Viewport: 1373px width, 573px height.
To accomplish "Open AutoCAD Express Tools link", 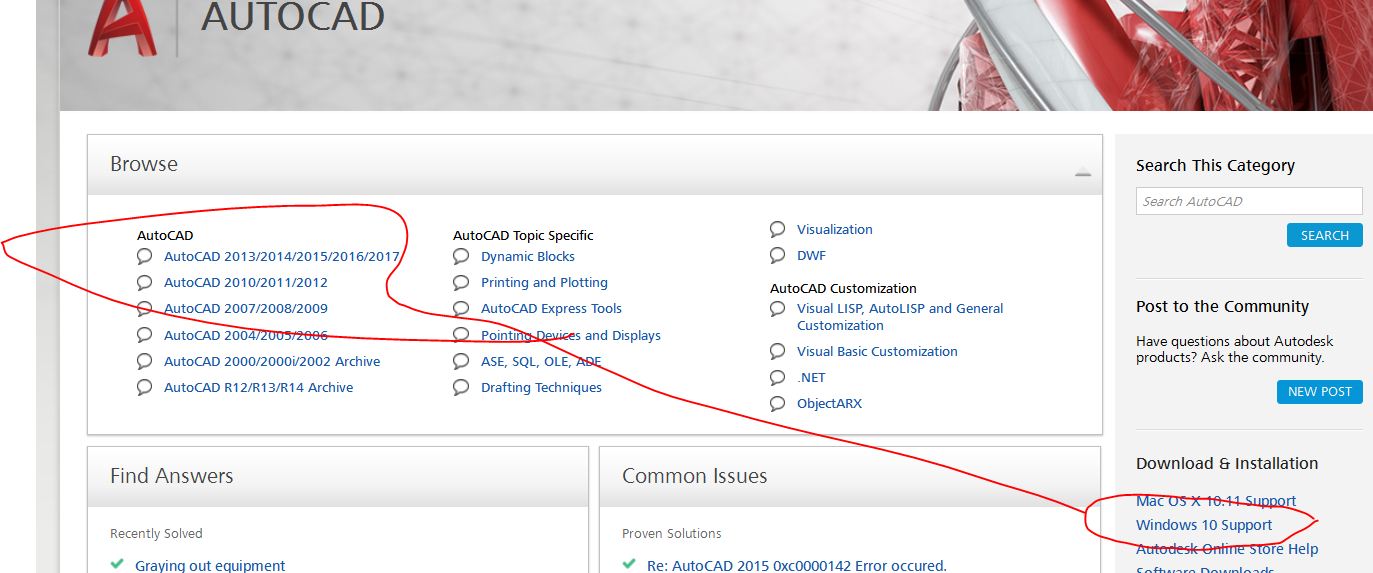I will (x=551, y=309).
